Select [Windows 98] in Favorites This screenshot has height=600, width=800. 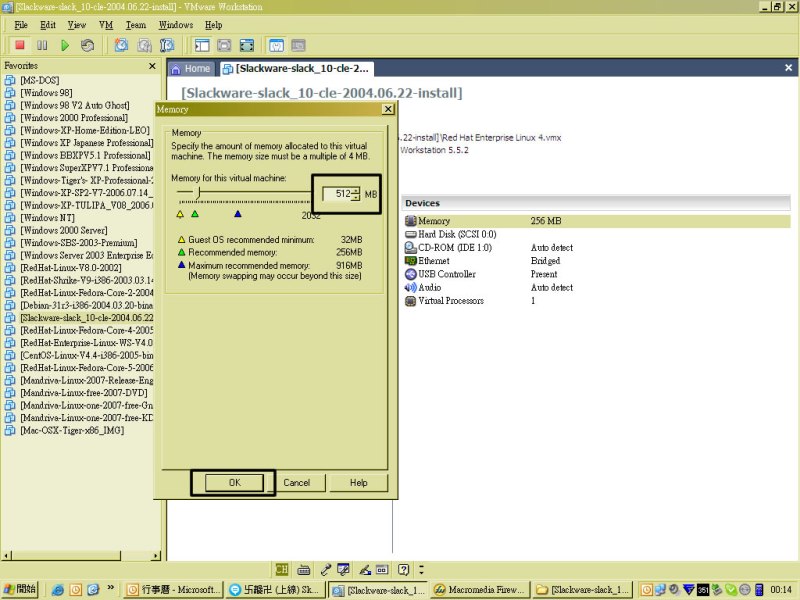tap(46, 93)
